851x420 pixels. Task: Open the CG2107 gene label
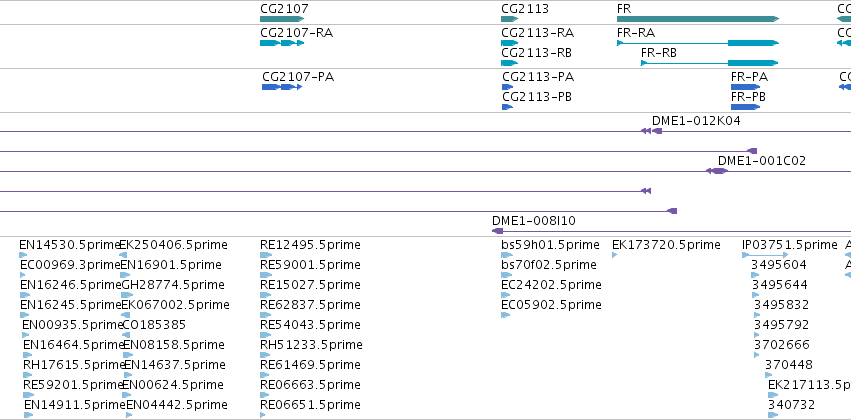(x=284, y=9)
